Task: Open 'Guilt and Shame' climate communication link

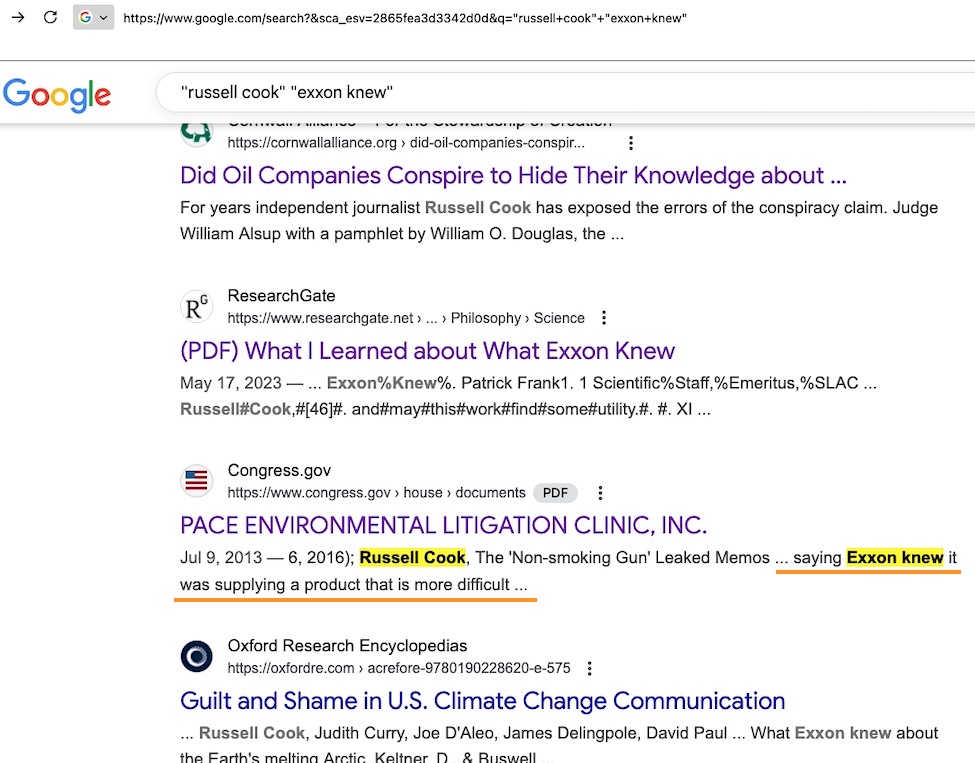Action: (482, 701)
